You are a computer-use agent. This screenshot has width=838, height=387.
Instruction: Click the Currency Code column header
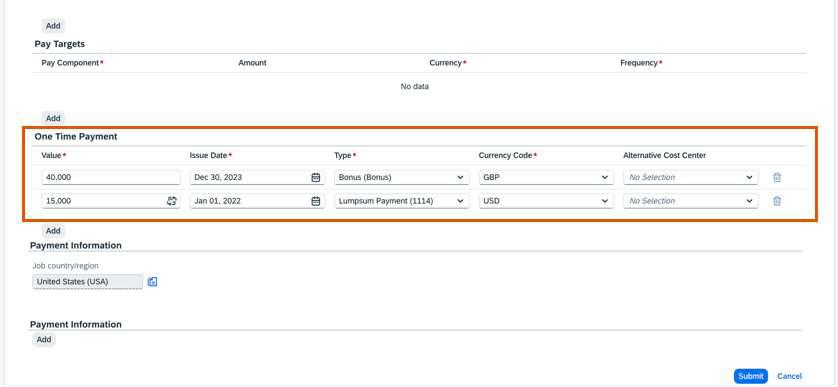pyautogui.click(x=508, y=156)
